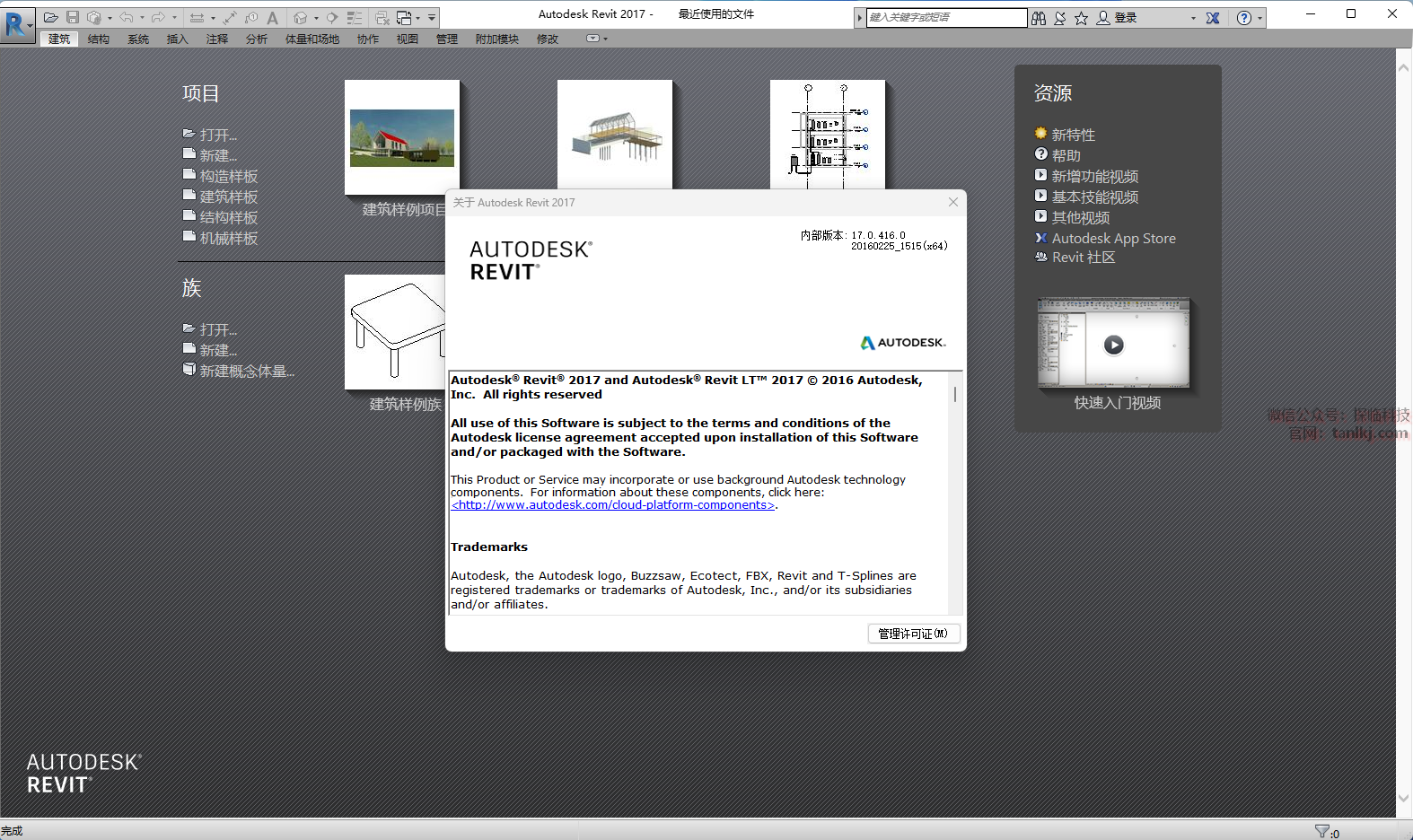Open the Revit application menu R button
Image resolution: width=1413 pixels, height=840 pixels.
pyautogui.click(x=17, y=23)
